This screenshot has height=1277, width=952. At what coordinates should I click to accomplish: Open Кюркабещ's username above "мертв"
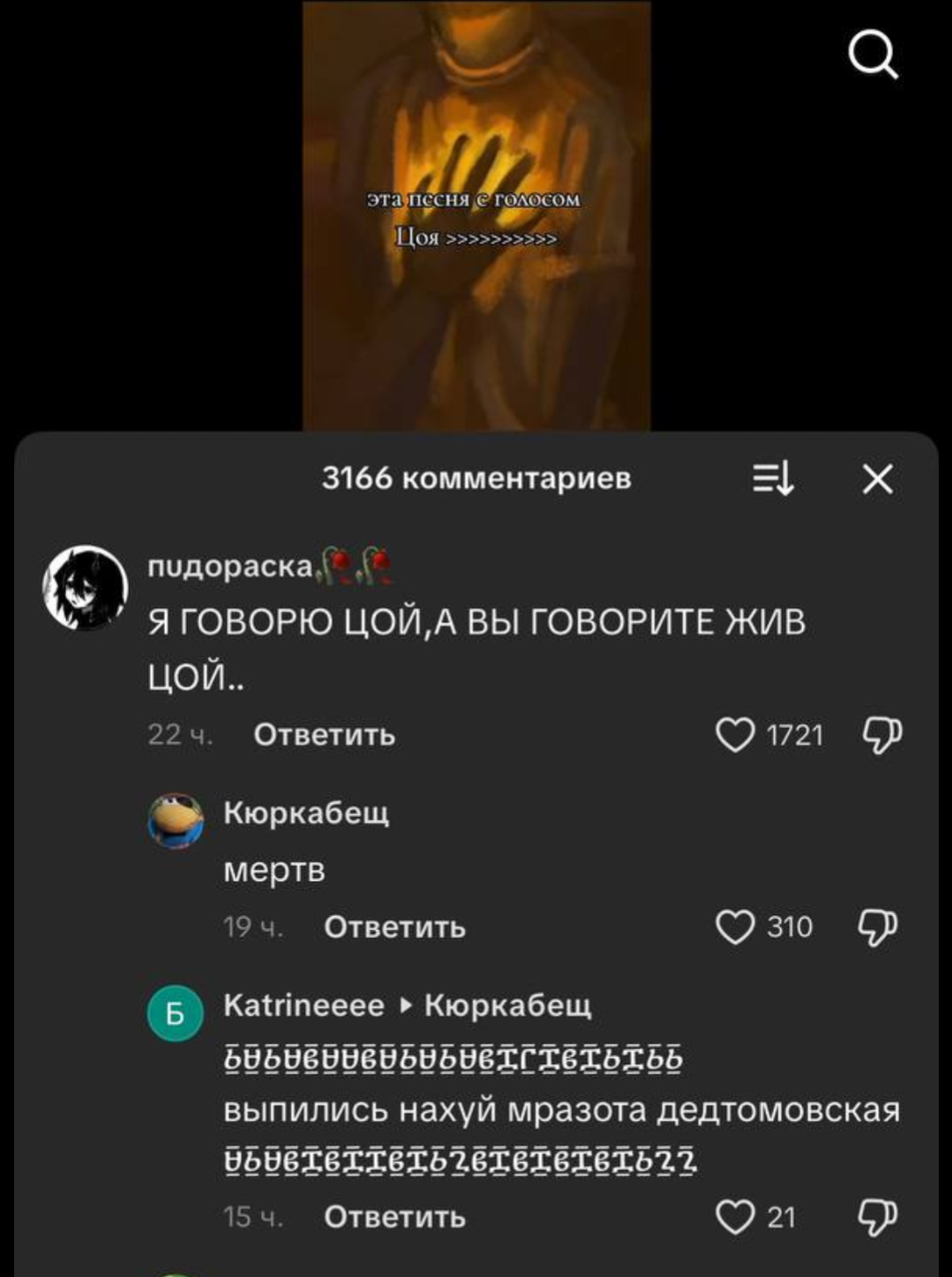click(x=306, y=812)
